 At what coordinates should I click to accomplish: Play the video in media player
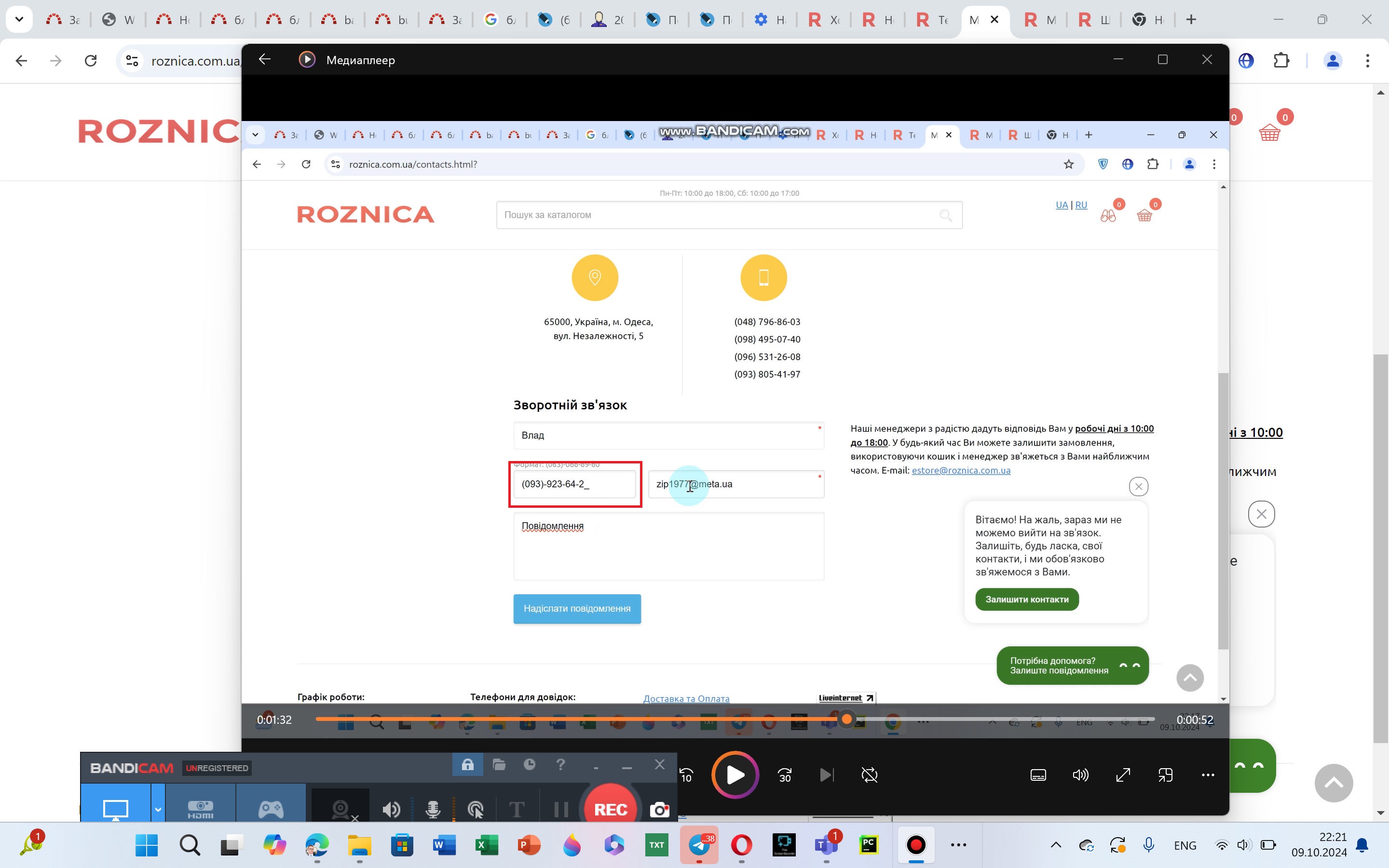point(735,775)
